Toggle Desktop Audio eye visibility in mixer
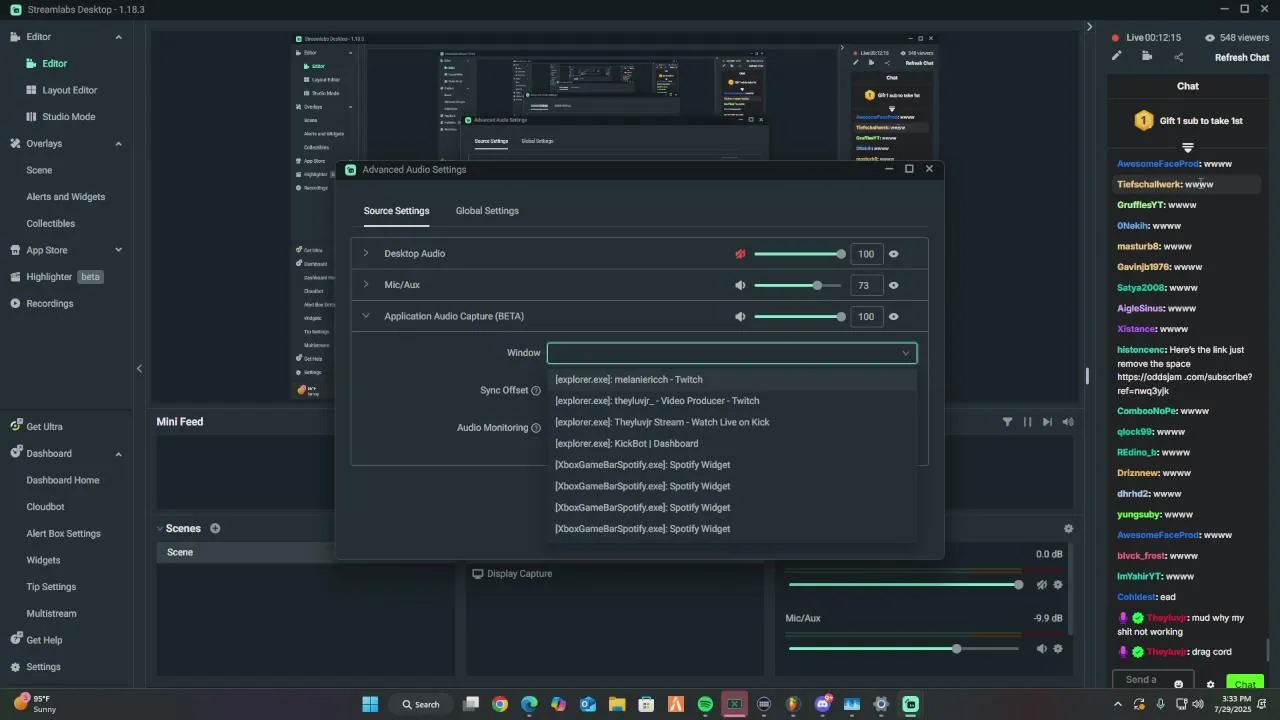 pos(893,254)
